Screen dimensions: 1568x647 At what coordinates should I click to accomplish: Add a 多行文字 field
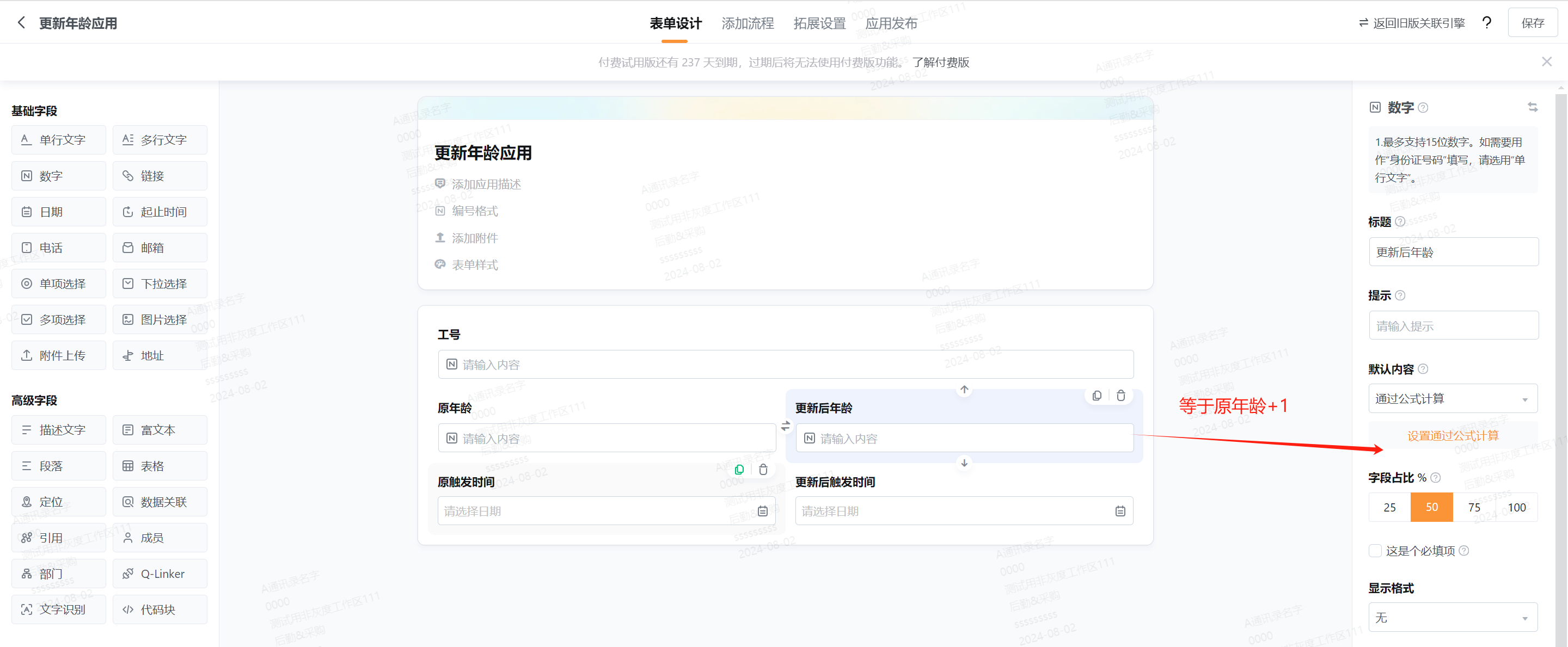(x=160, y=140)
